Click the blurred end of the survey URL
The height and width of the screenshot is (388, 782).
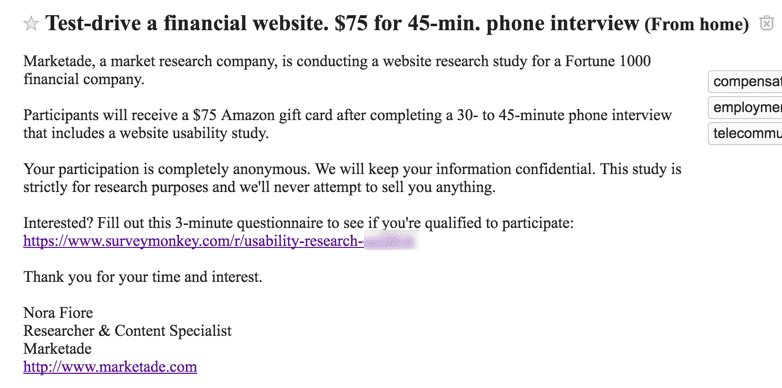coord(391,241)
